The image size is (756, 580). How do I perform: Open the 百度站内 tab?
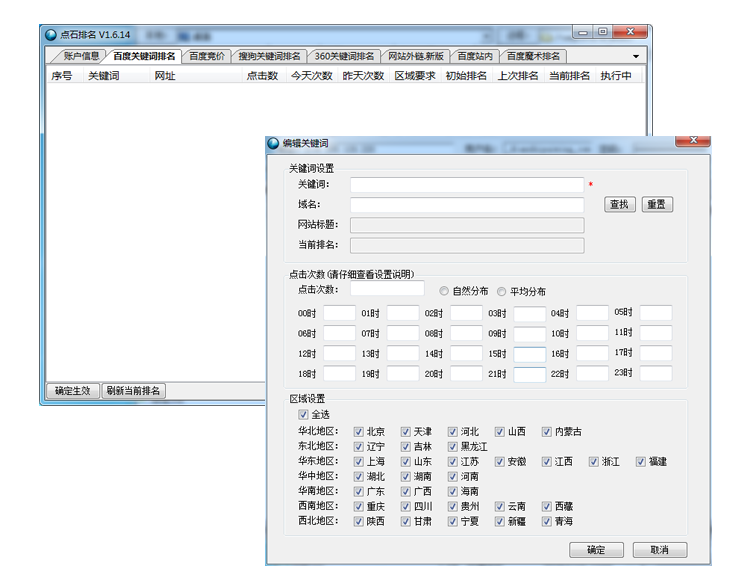coord(475,56)
